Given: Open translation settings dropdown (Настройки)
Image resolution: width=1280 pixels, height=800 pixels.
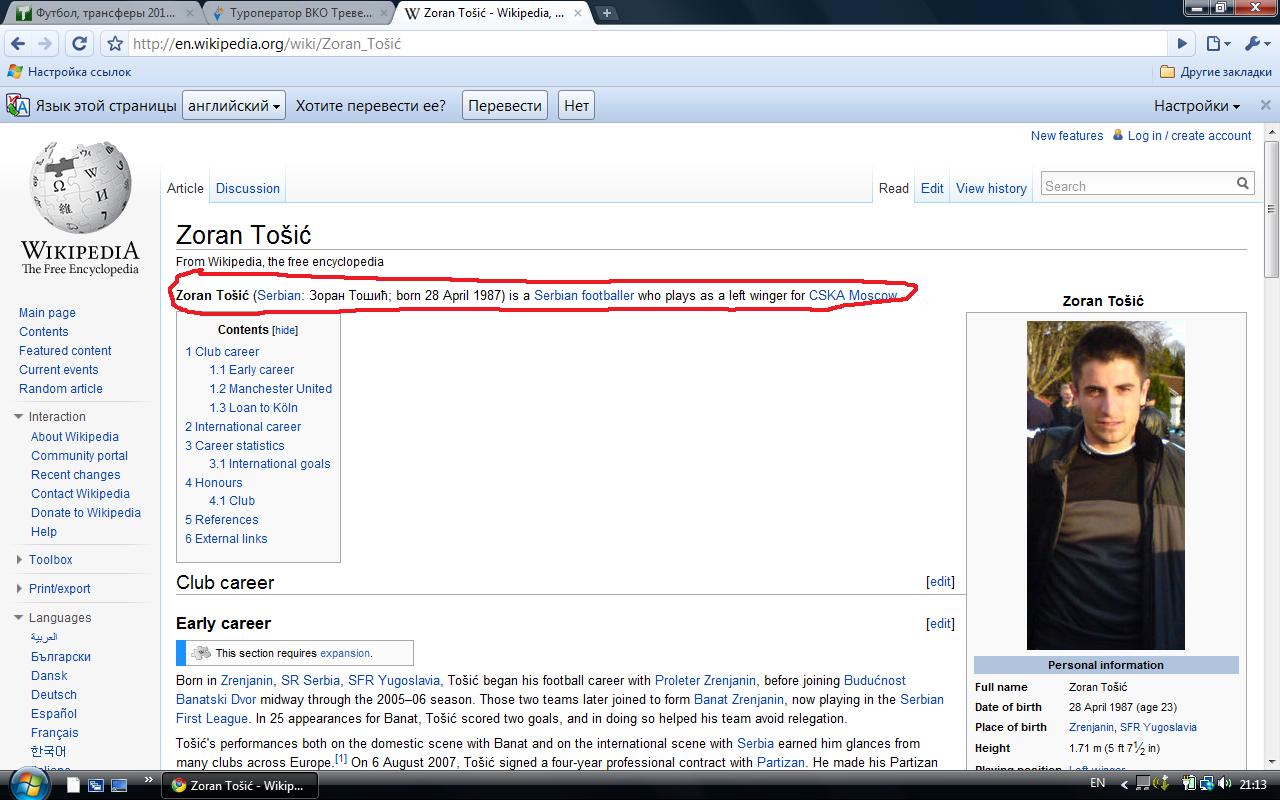Looking at the screenshot, I should click(1196, 106).
